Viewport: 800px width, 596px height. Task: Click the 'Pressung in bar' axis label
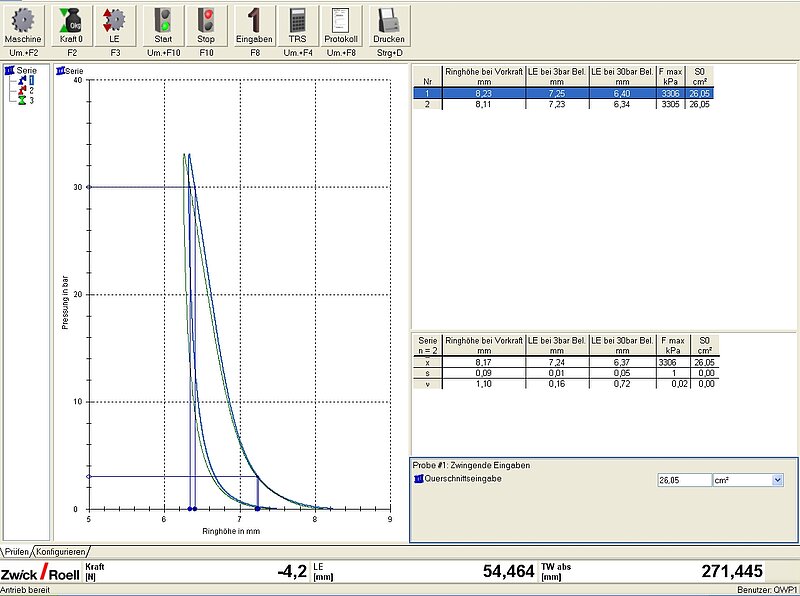tap(65, 303)
